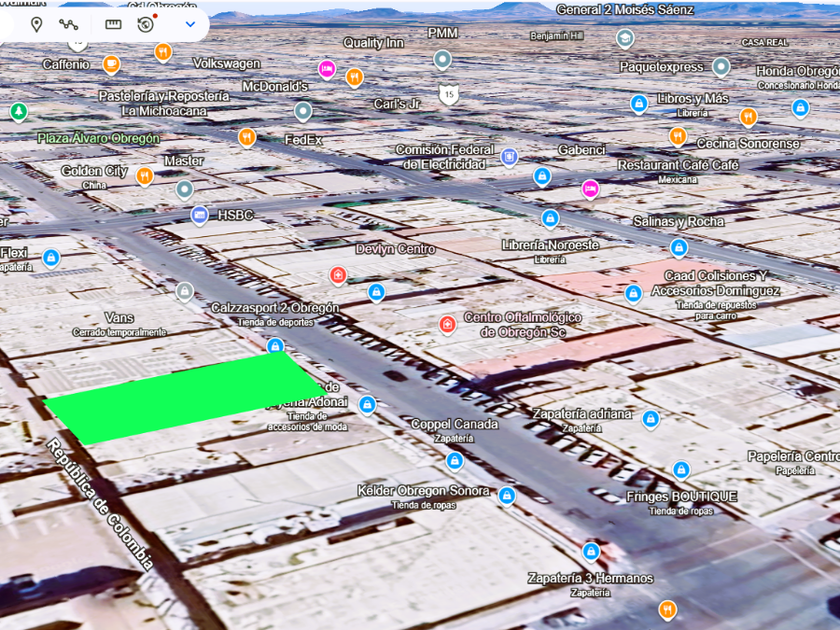Viewport: 840px width, 630px height.
Task: Click the Fringes BOUTIQUE shop pin
Action: coord(681,470)
